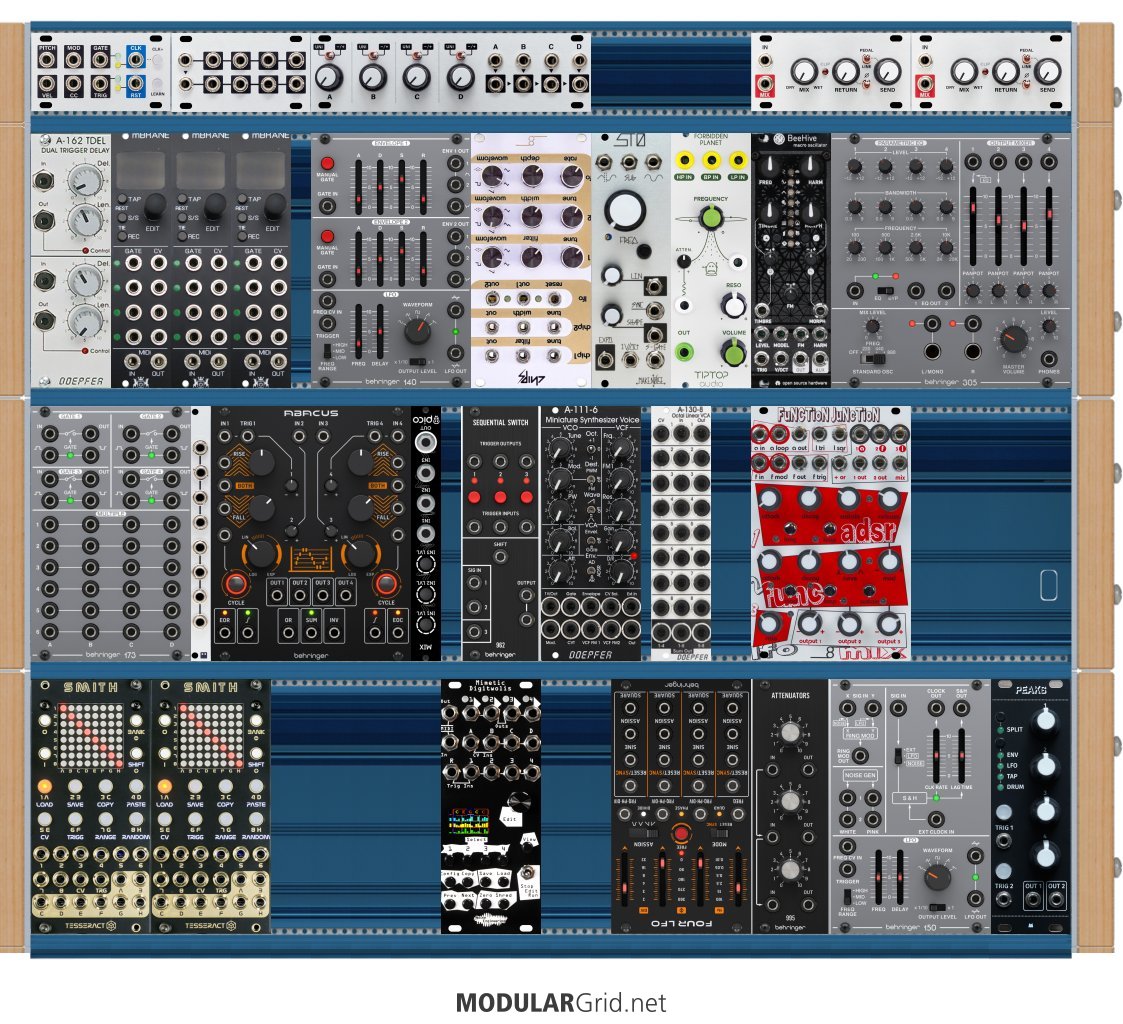Toggle Freq Range switch on Behringer 150
The image size is (1123, 1024).
tap(847, 896)
